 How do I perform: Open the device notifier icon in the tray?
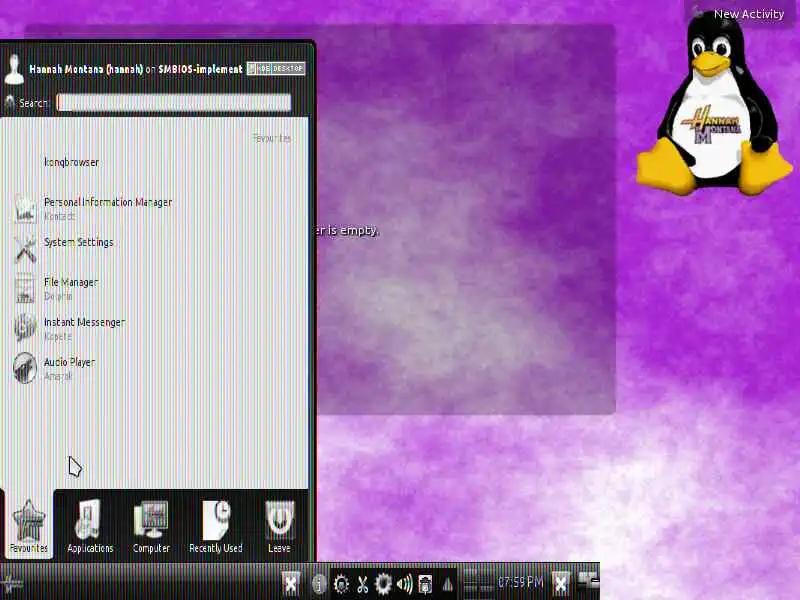(425, 584)
